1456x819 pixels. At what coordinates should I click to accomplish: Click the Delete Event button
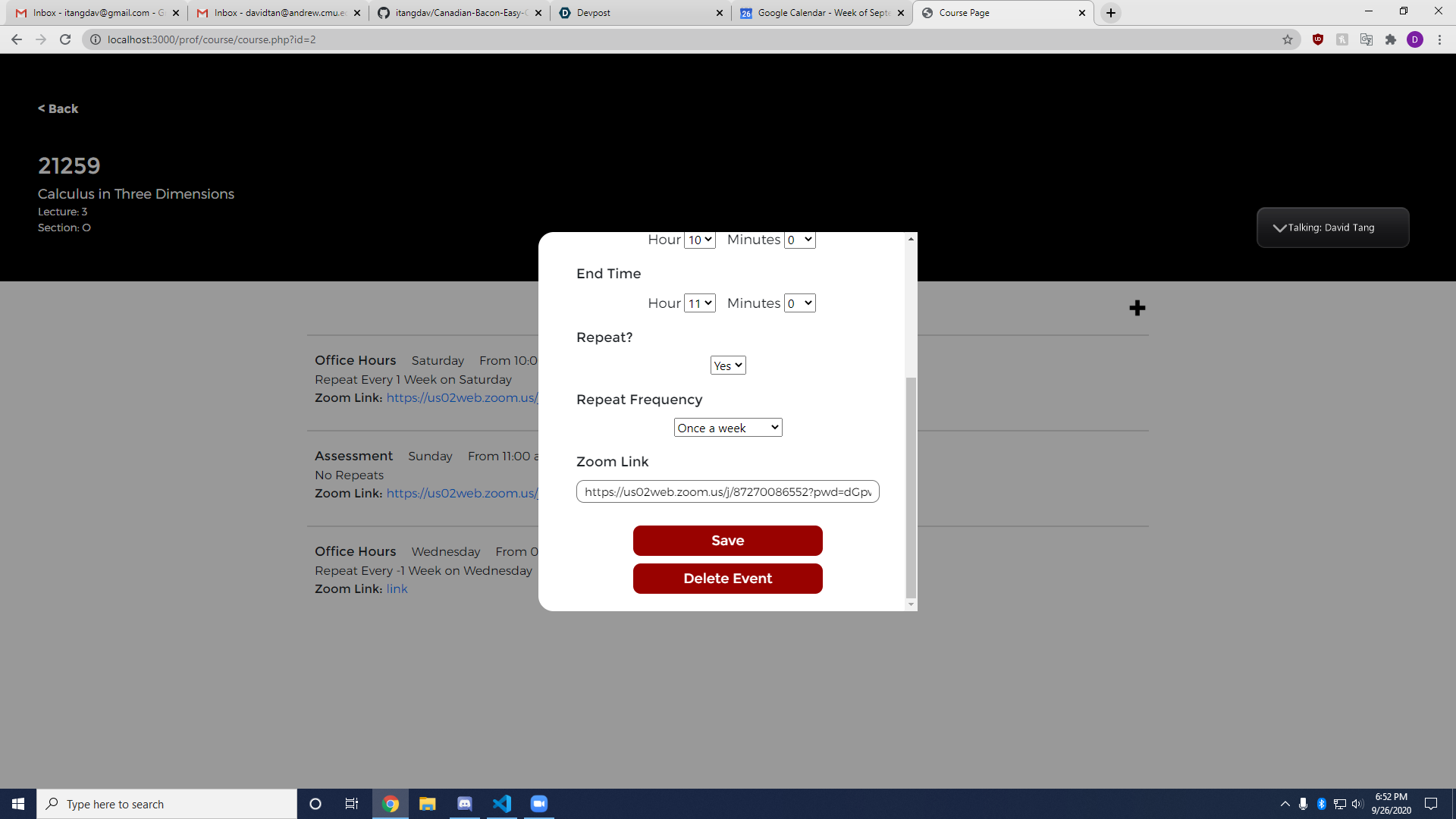point(728,579)
